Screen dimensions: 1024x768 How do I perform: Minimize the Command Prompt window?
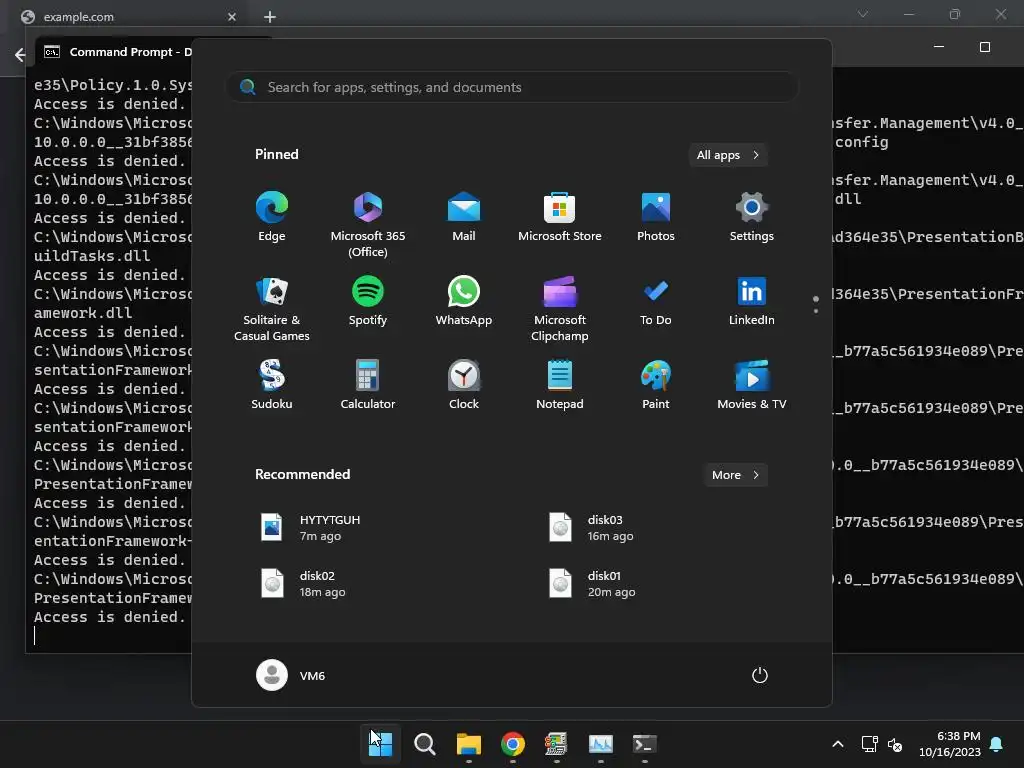pos(939,47)
